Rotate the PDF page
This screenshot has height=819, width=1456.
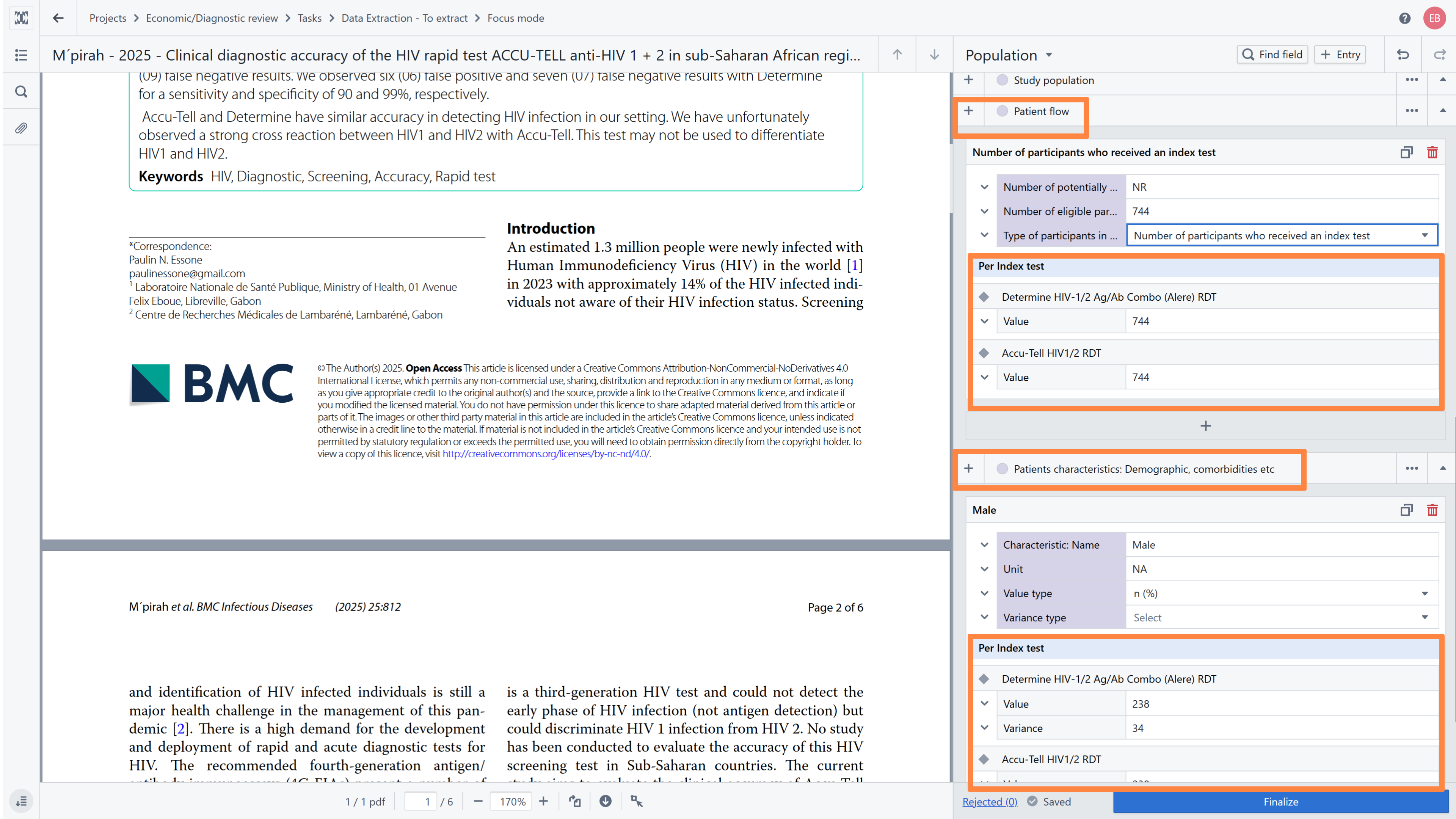[x=575, y=801]
